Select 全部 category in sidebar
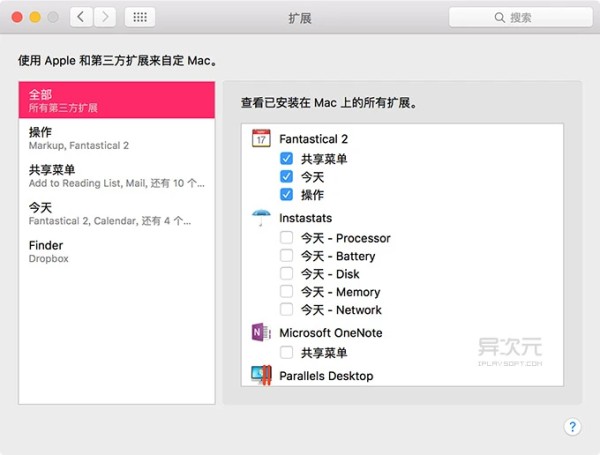 pyautogui.click(x=117, y=100)
